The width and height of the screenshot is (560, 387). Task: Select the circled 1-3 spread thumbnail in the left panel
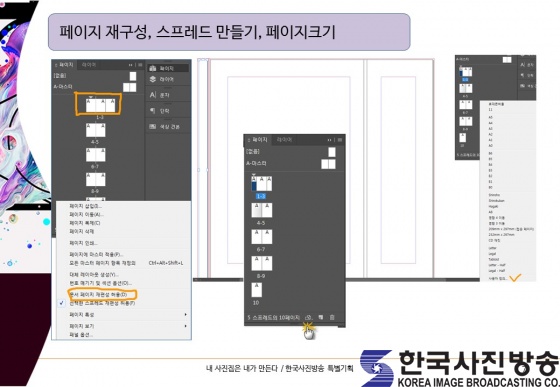[100, 106]
